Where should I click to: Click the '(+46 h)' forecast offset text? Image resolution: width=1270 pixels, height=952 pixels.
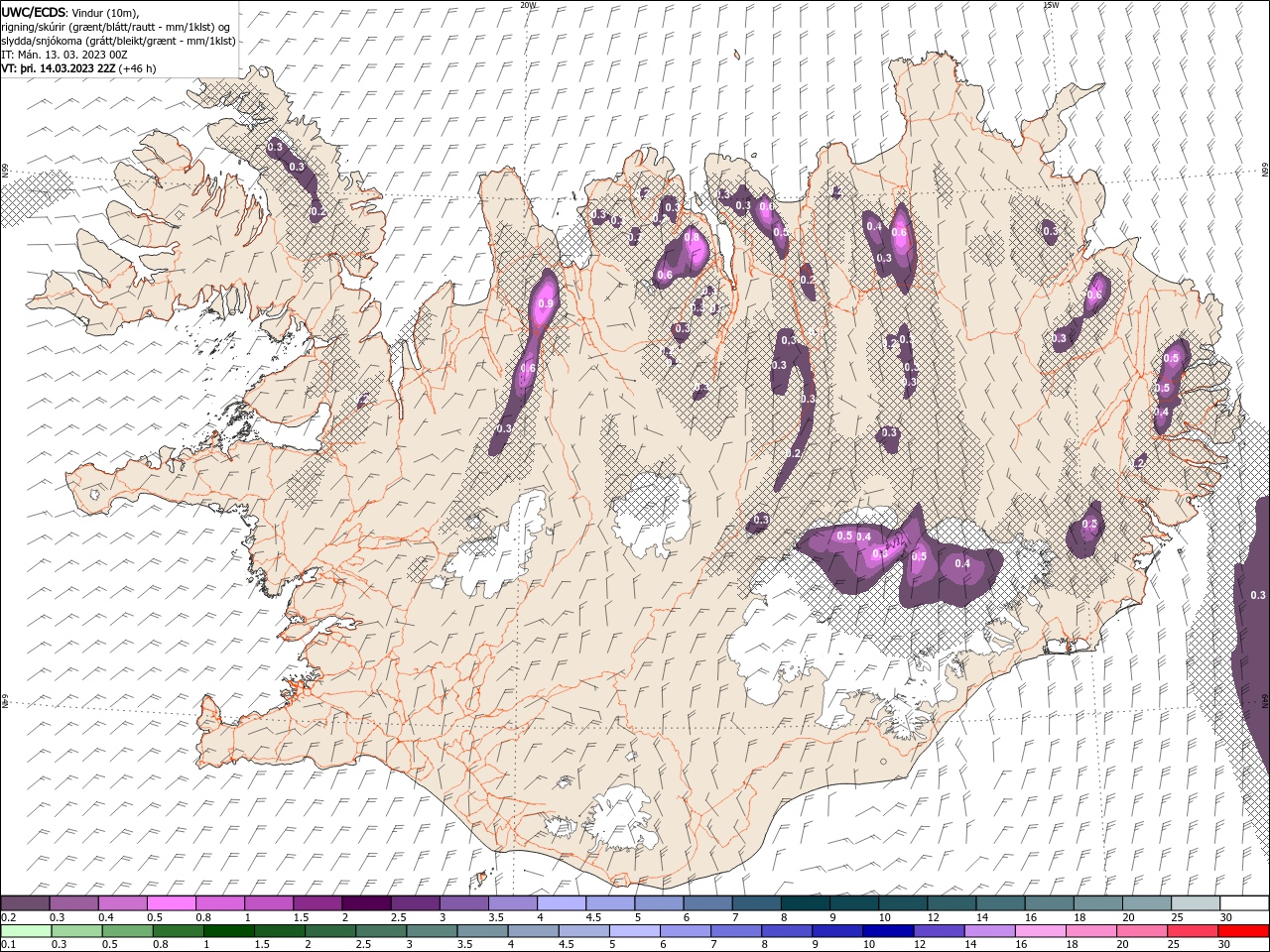(137, 68)
